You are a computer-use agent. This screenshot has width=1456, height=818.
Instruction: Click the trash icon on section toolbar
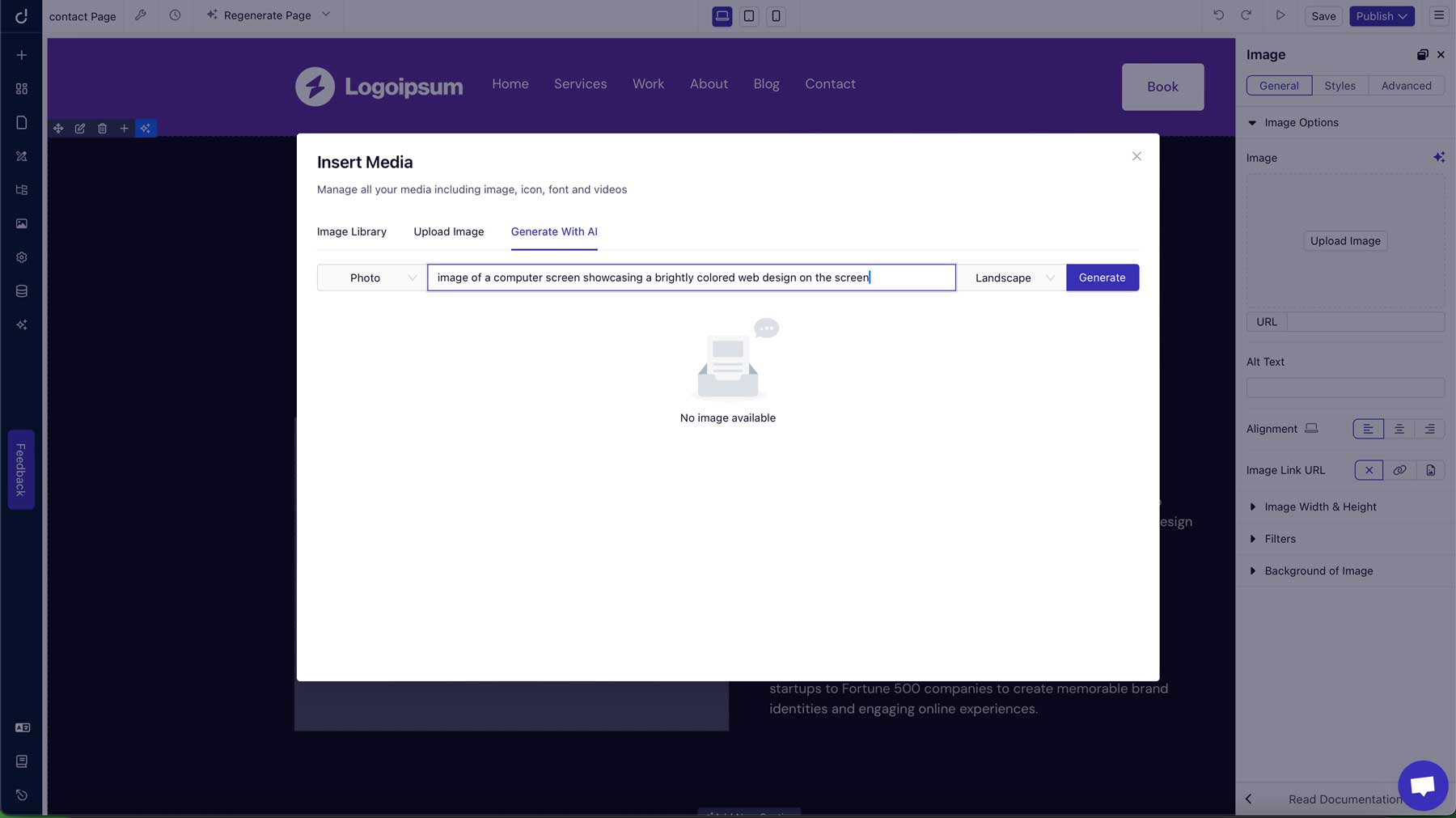[102, 129]
